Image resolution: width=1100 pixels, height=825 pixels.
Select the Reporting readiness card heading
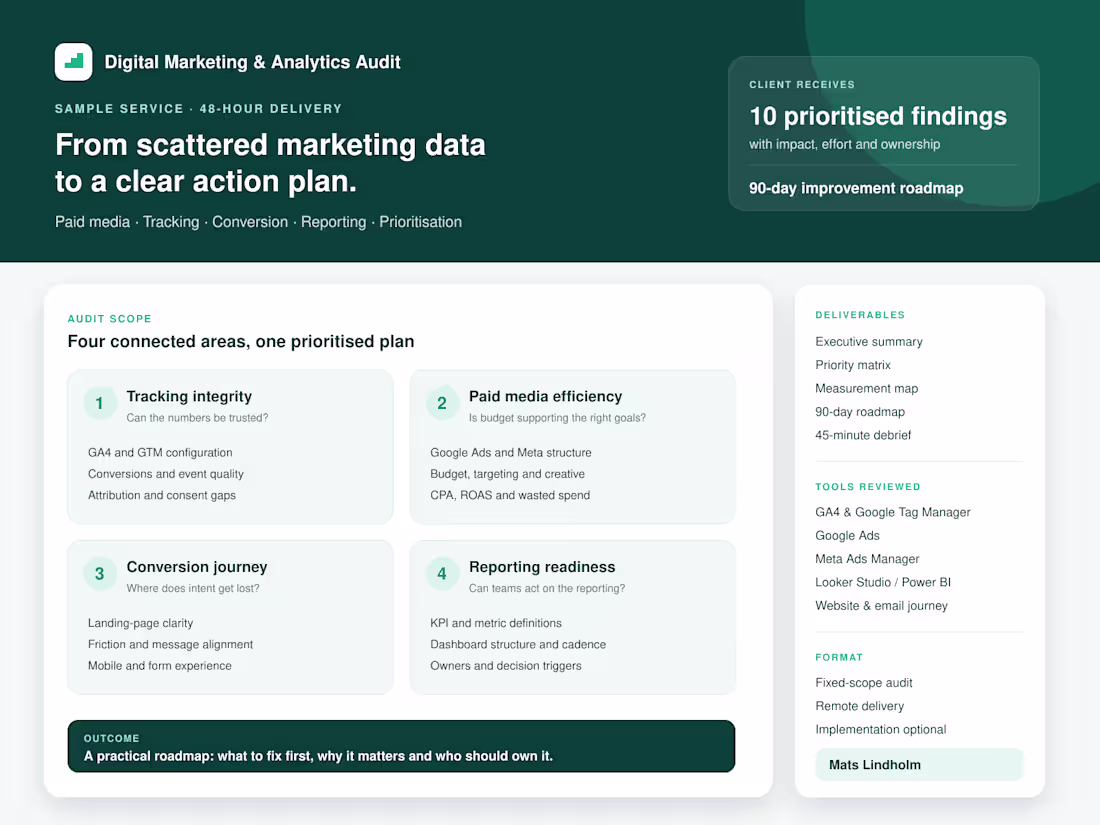pos(542,567)
